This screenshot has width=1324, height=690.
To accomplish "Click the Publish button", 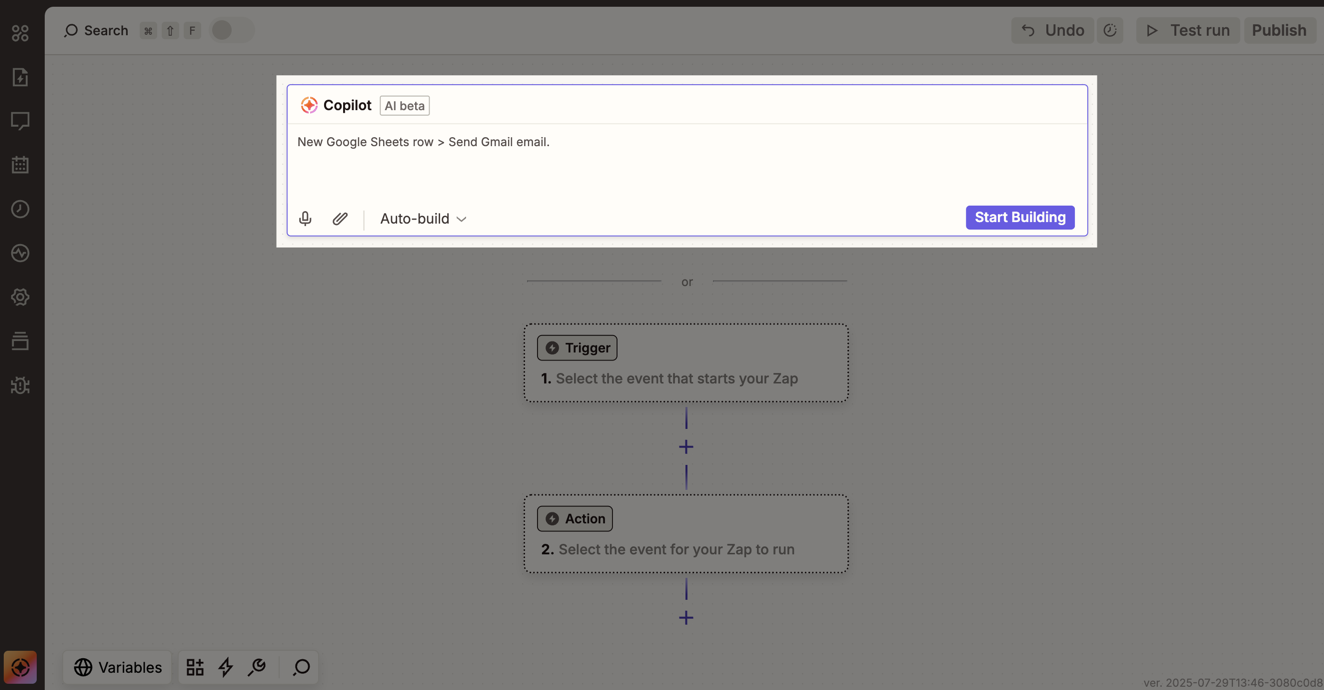I will pyautogui.click(x=1279, y=30).
